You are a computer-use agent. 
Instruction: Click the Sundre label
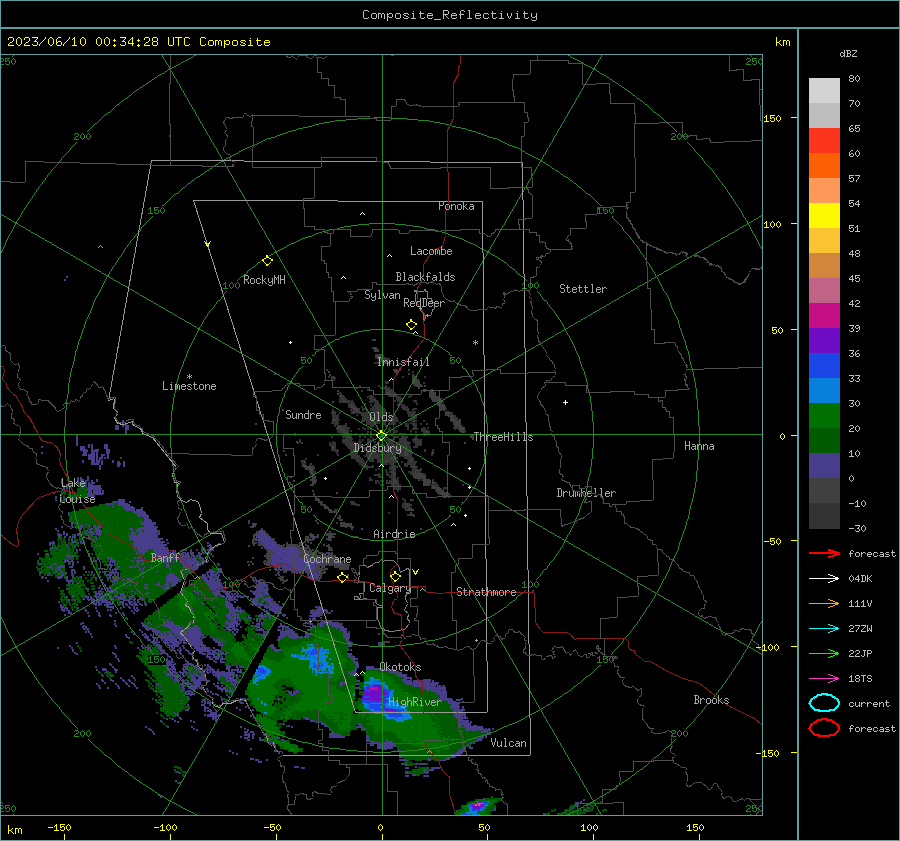(x=303, y=414)
